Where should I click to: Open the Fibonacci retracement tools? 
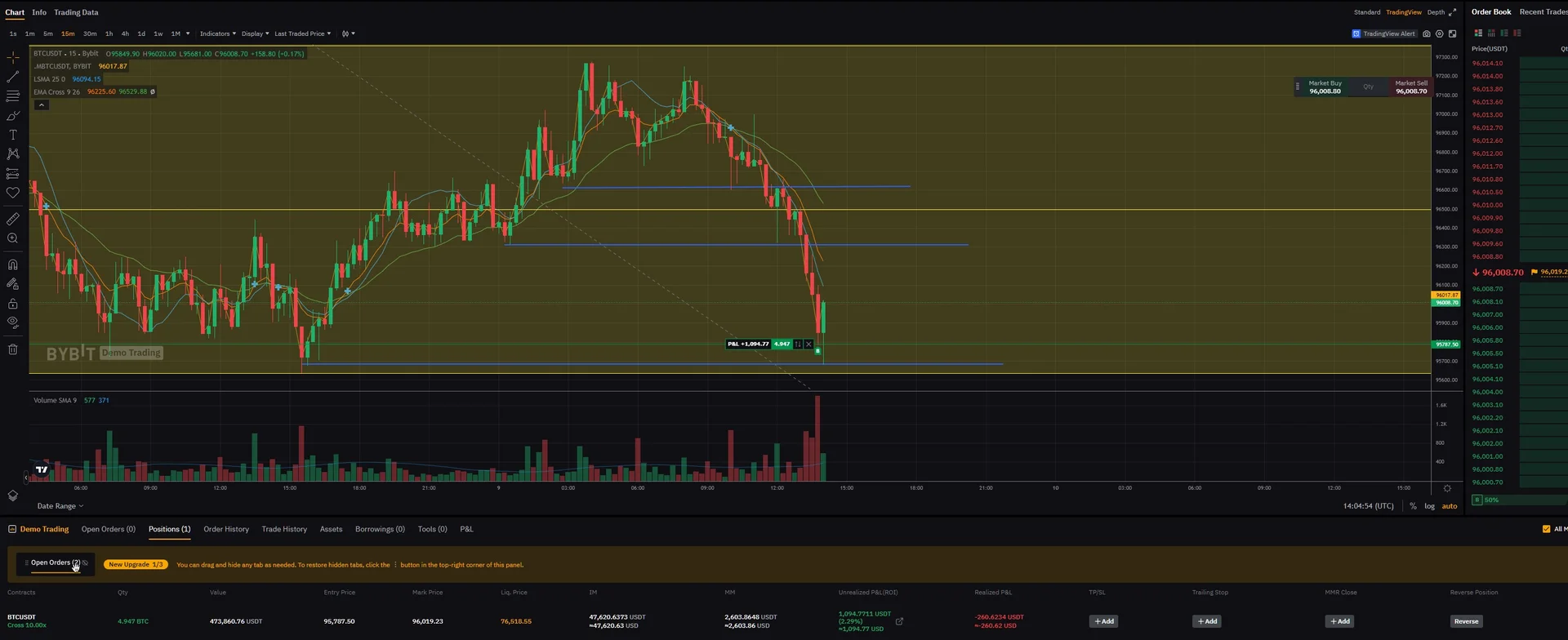click(12, 96)
